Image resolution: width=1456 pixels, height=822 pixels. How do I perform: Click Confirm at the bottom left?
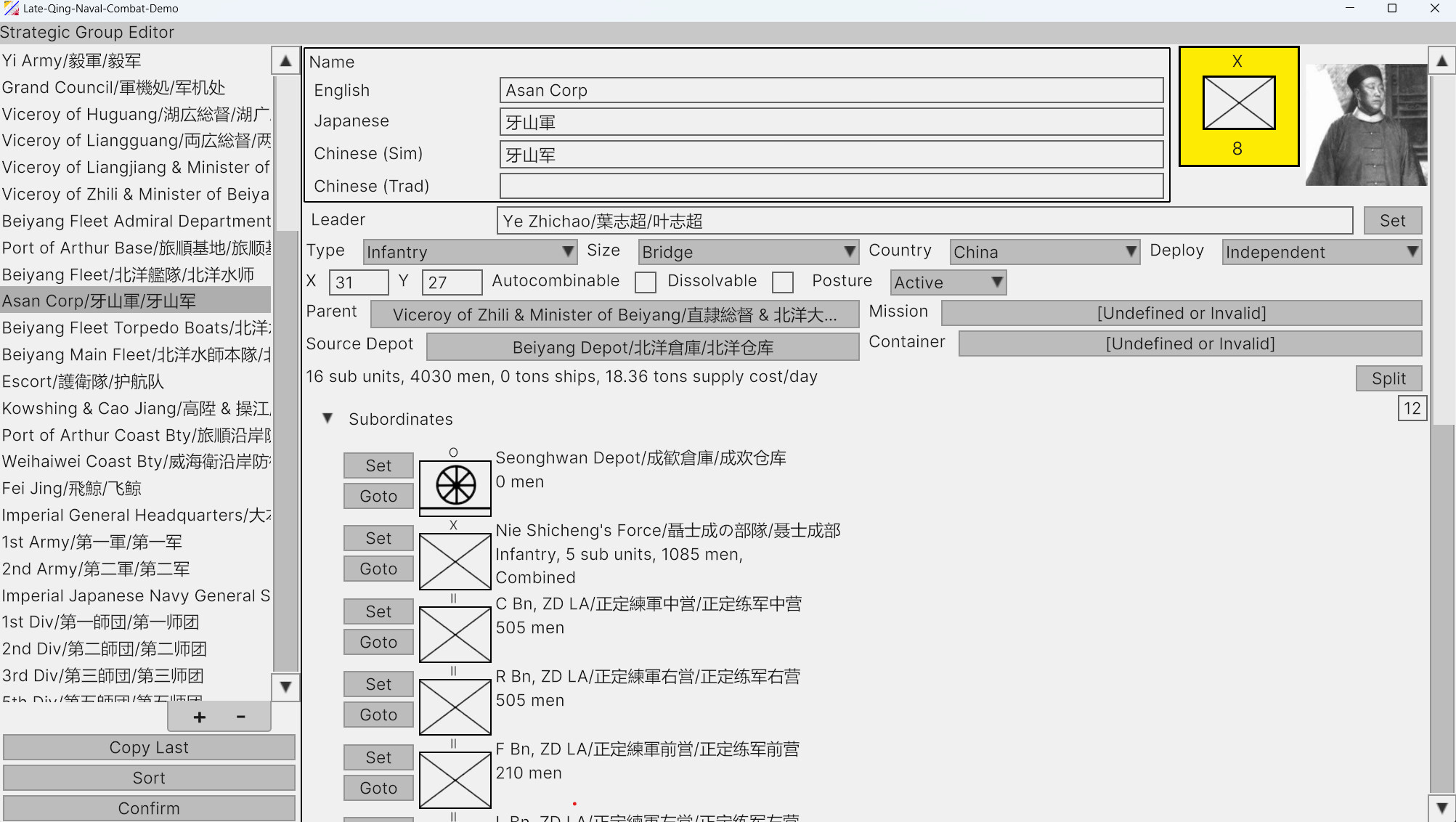point(148,807)
